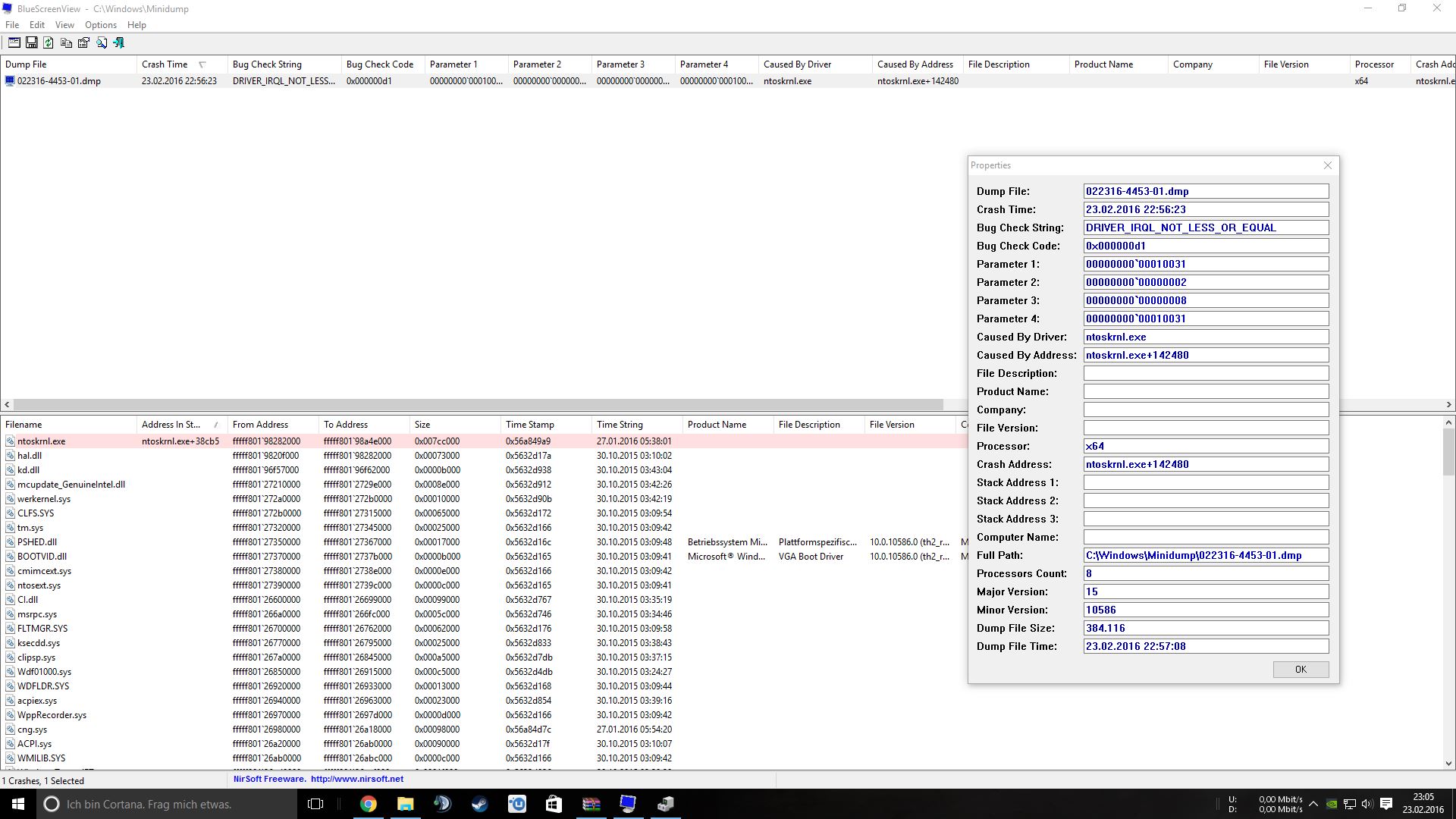The height and width of the screenshot is (819, 1456).
Task: Show hidden system tray icons chevron
Action: tap(1313, 804)
